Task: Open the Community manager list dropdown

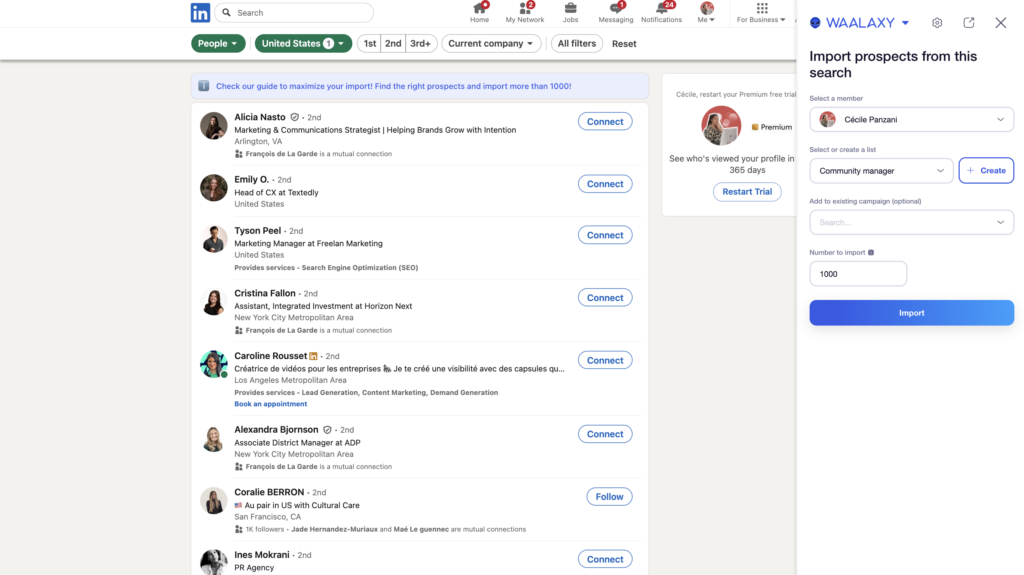Action: (x=882, y=171)
